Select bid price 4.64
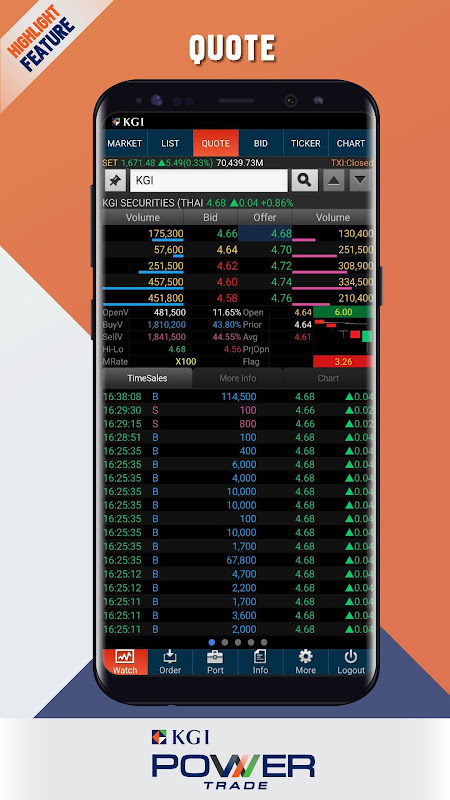450x800 pixels. [227, 250]
